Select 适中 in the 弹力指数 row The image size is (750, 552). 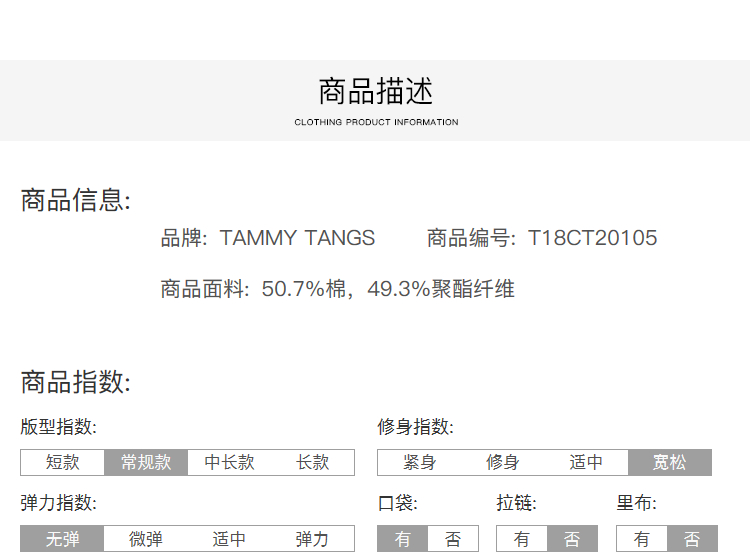tap(229, 539)
